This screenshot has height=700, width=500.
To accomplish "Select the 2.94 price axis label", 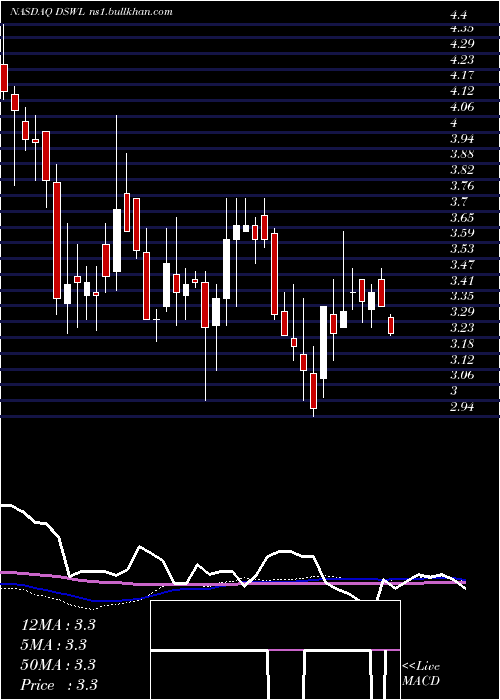I will point(462,407).
